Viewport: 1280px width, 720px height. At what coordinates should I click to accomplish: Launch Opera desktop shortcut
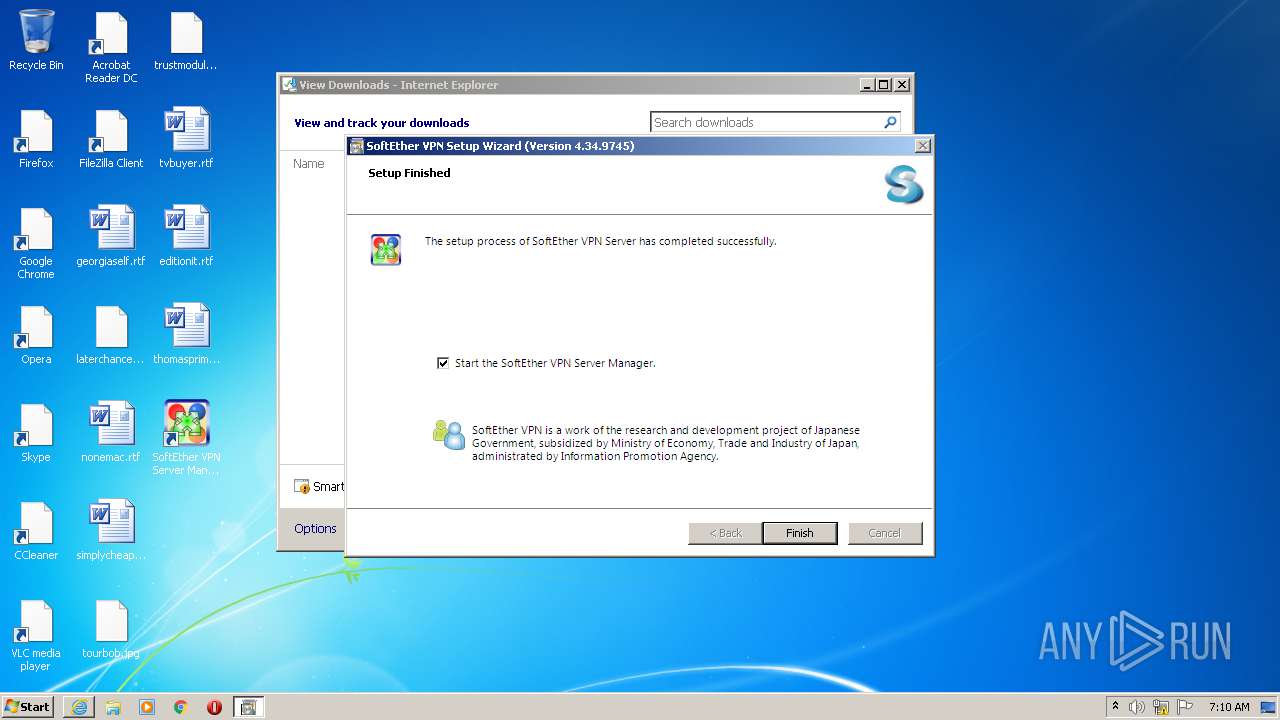point(36,334)
